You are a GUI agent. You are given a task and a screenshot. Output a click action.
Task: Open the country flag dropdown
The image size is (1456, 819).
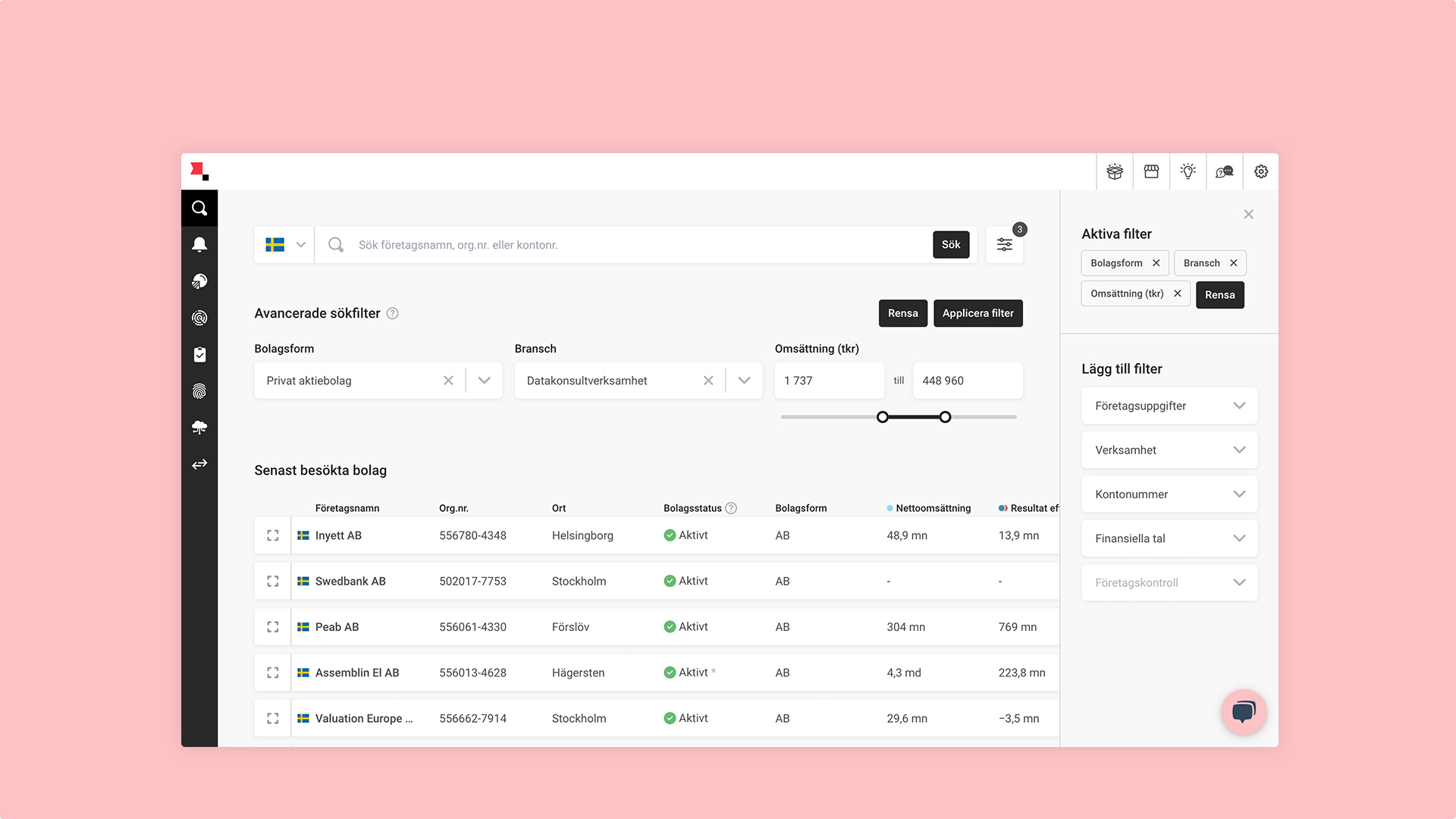point(284,245)
